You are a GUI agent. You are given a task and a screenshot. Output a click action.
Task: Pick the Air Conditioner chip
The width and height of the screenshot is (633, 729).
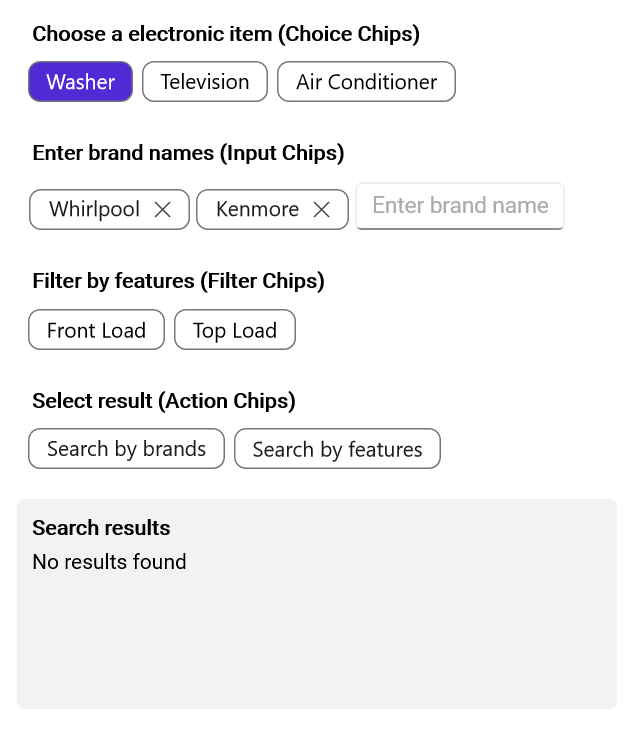click(366, 82)
